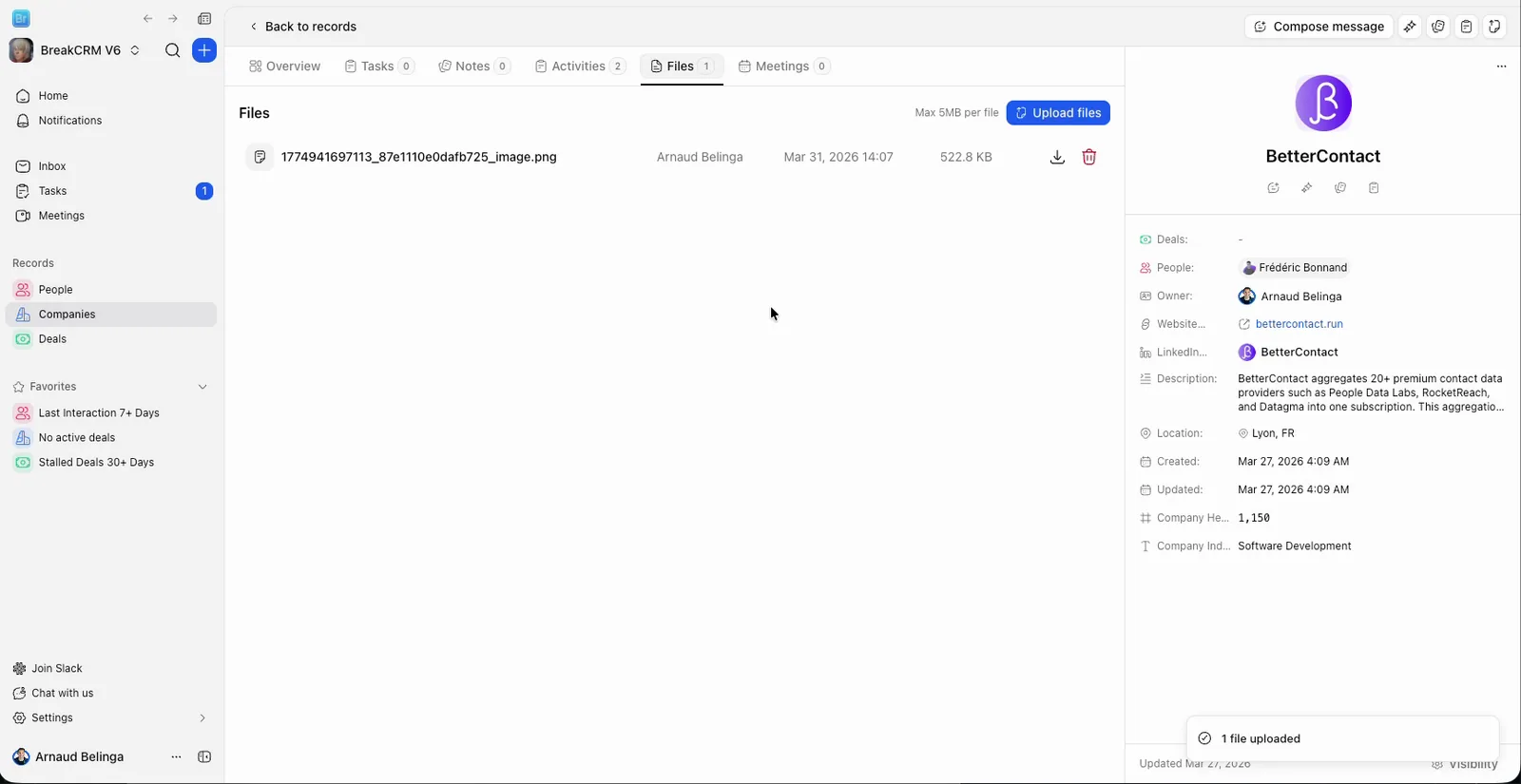Expand the Settings menu arrow
This screenshot has height=784, width=1521.
tap(202, 718)
